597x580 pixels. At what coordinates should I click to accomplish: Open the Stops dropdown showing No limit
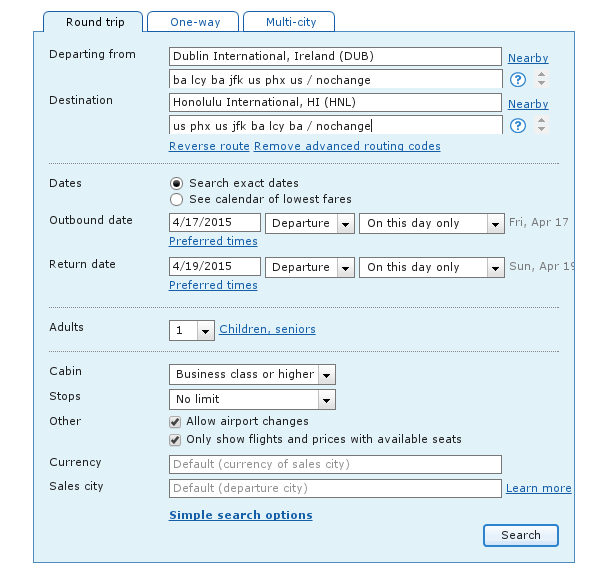point(252,399)
